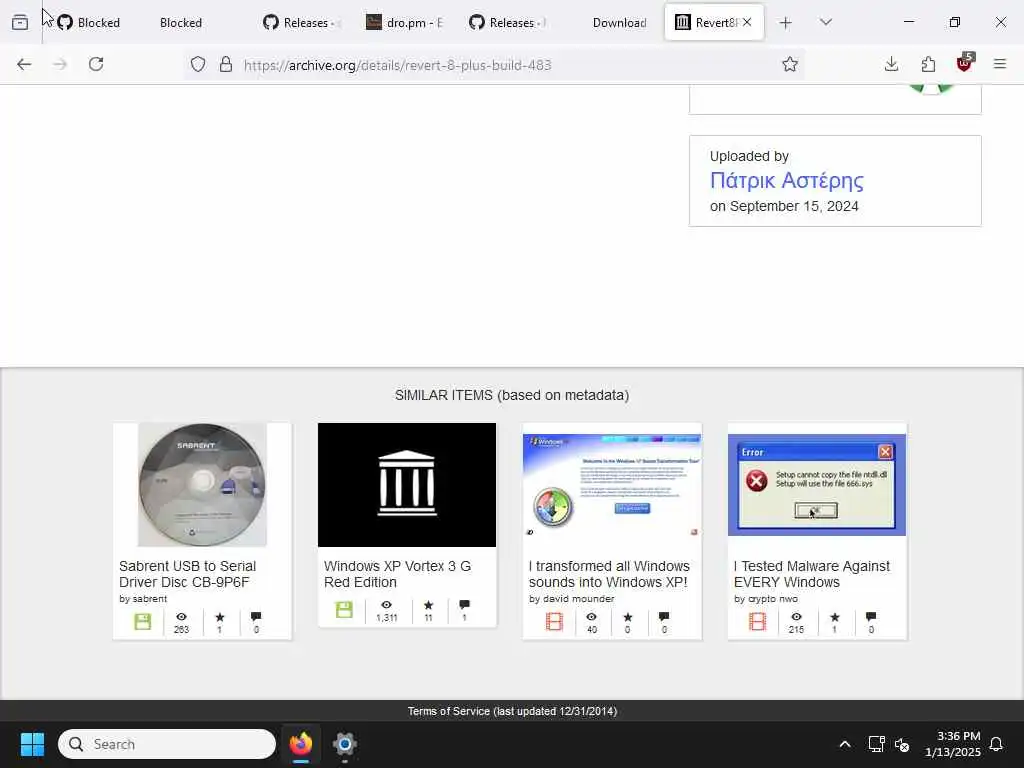The height and width of the screenshot is (768, 1024).
Task: Open the Terms of Service link
Action: click(x=512, y=711)
